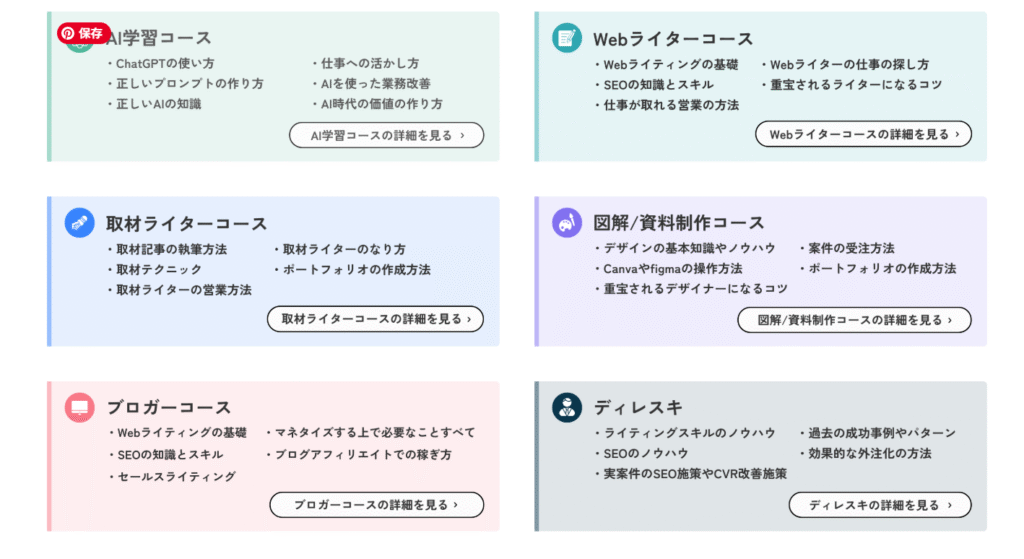Click the Pinterest 保存 save badge

[84, 33]
